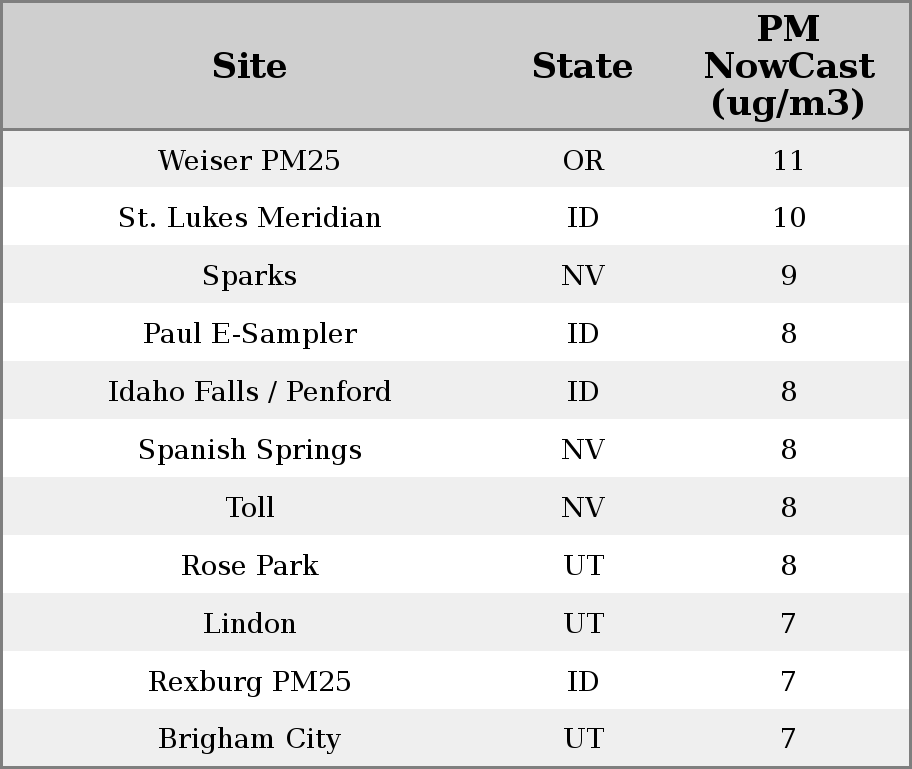912x769 pixels.
Task: Click the Spanish Springs site name
Action: pos(249,450)
